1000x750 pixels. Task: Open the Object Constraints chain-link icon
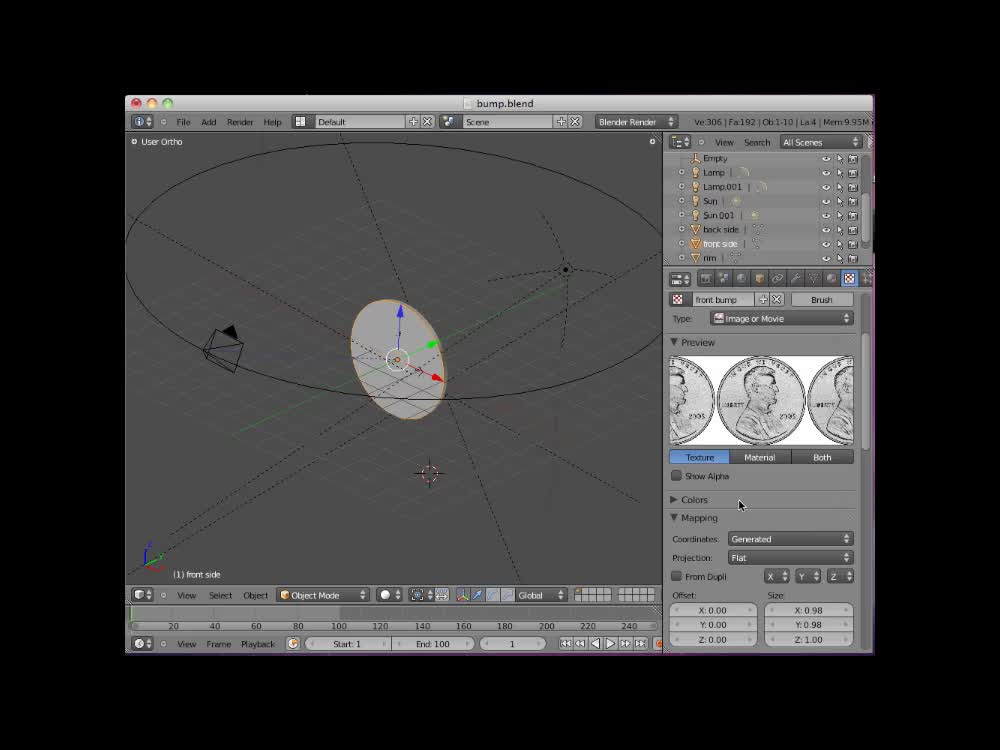(777, 279)
